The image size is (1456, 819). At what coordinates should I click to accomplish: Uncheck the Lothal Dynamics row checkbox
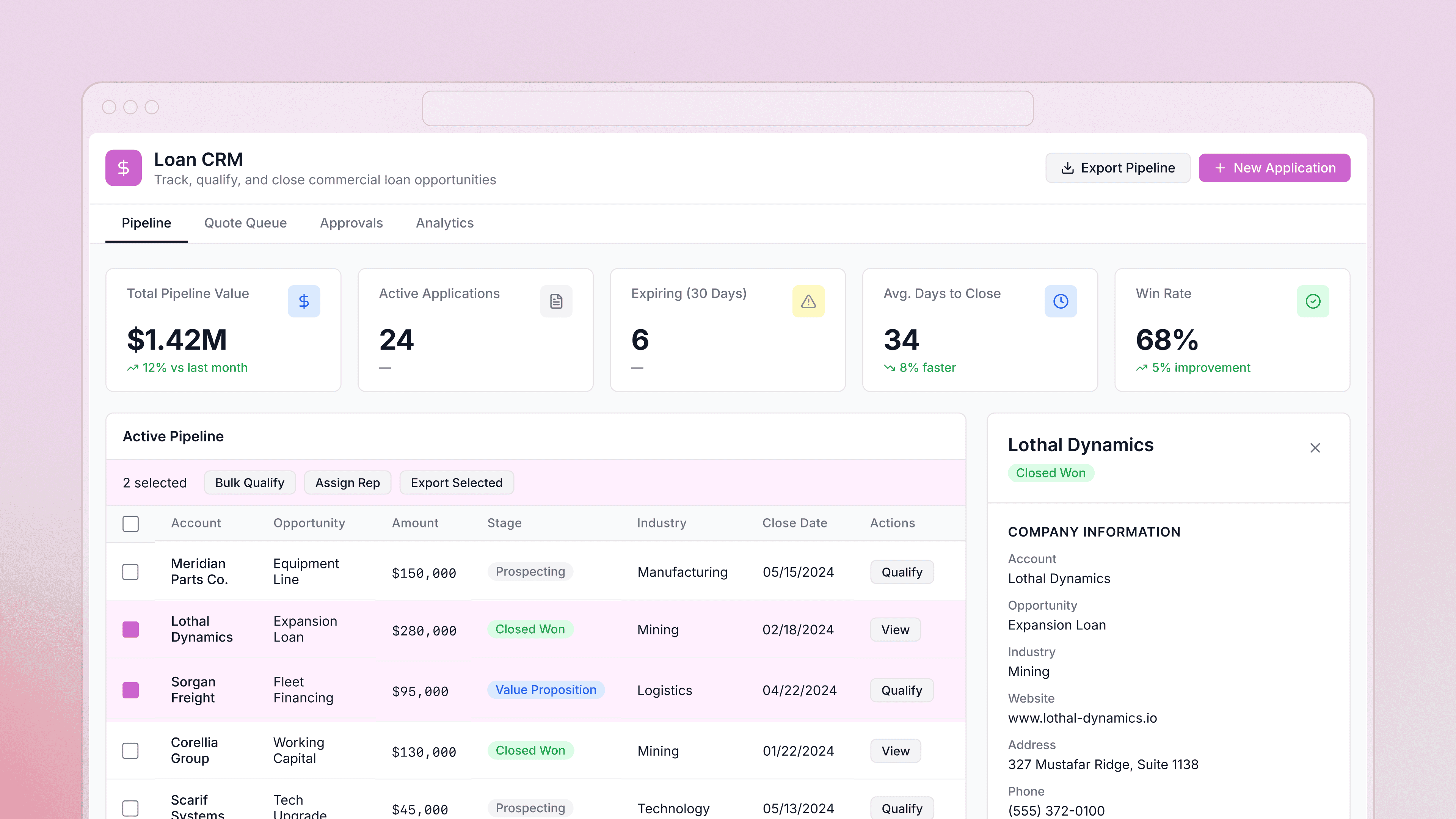tap(130, 630)
